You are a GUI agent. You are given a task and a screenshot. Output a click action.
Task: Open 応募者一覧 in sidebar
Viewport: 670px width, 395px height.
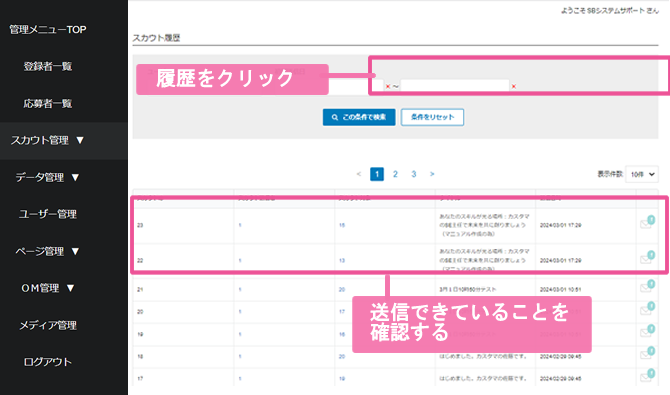pos(48,103)
